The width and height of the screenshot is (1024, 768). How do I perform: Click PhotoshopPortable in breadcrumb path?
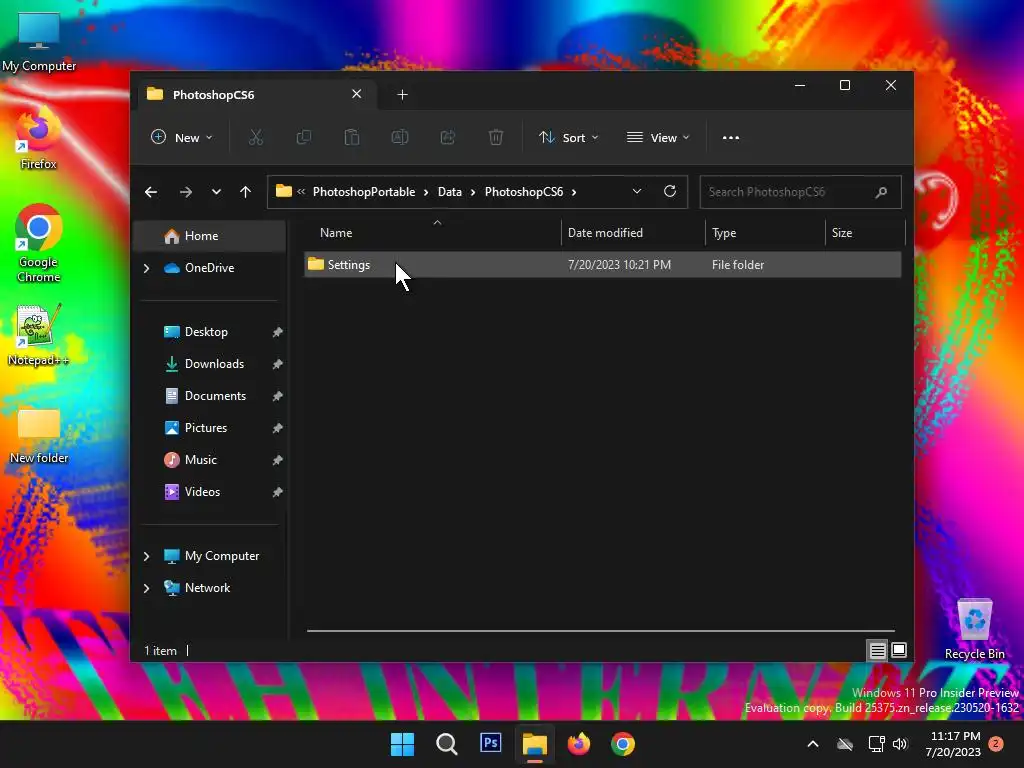point(364,192)
